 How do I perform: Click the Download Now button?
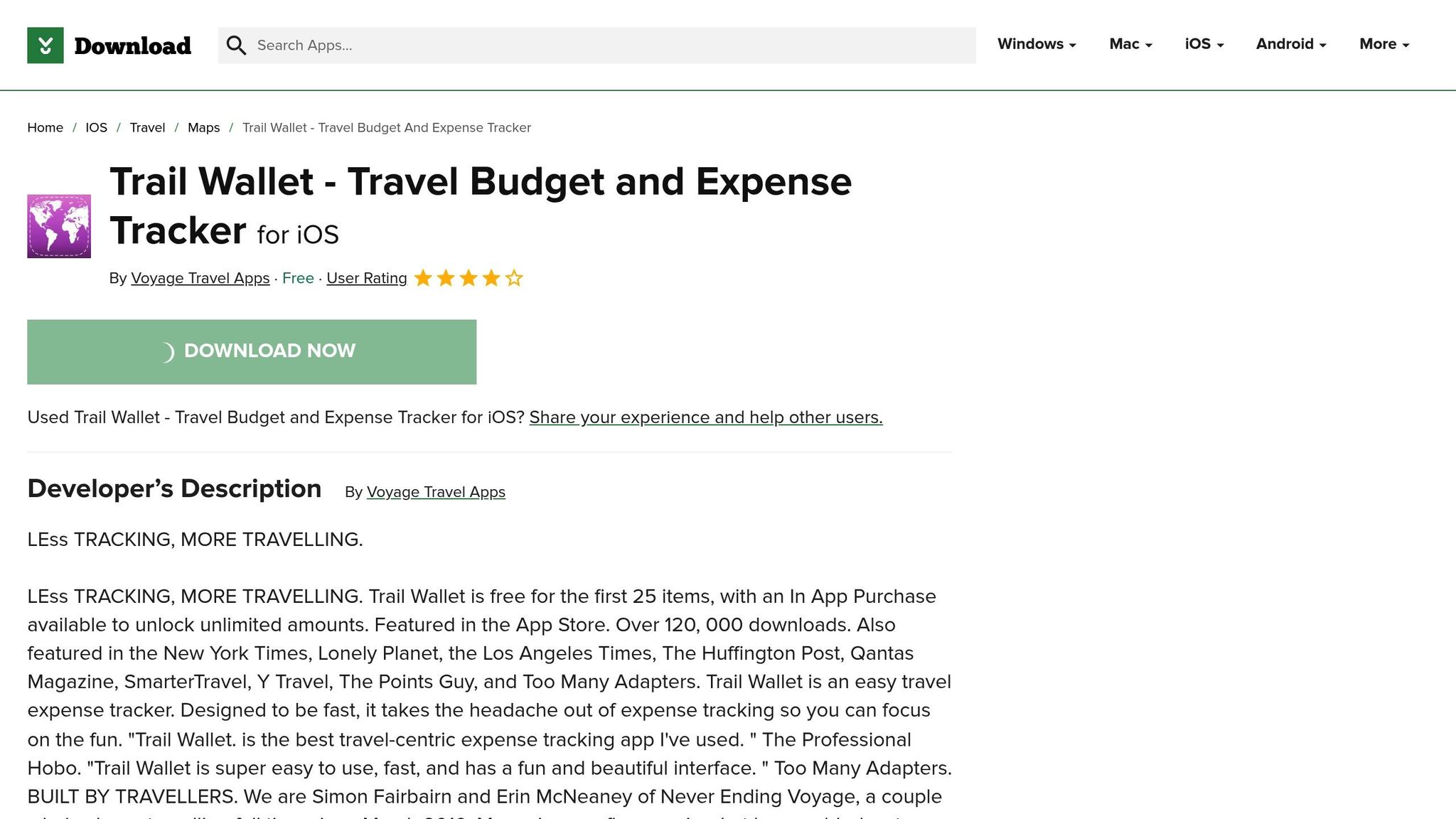pyautogui.click(x=252, y=352)
